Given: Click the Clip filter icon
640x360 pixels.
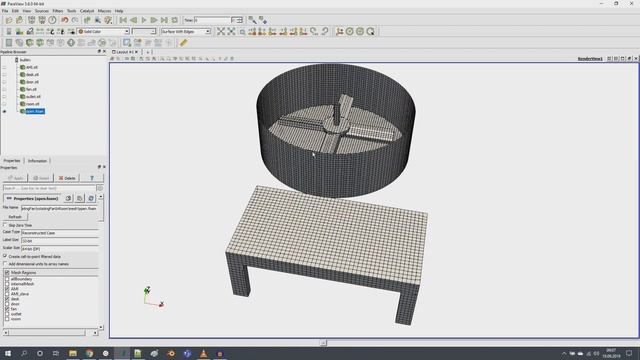Looking at the screenshot, I should [29, 42].
